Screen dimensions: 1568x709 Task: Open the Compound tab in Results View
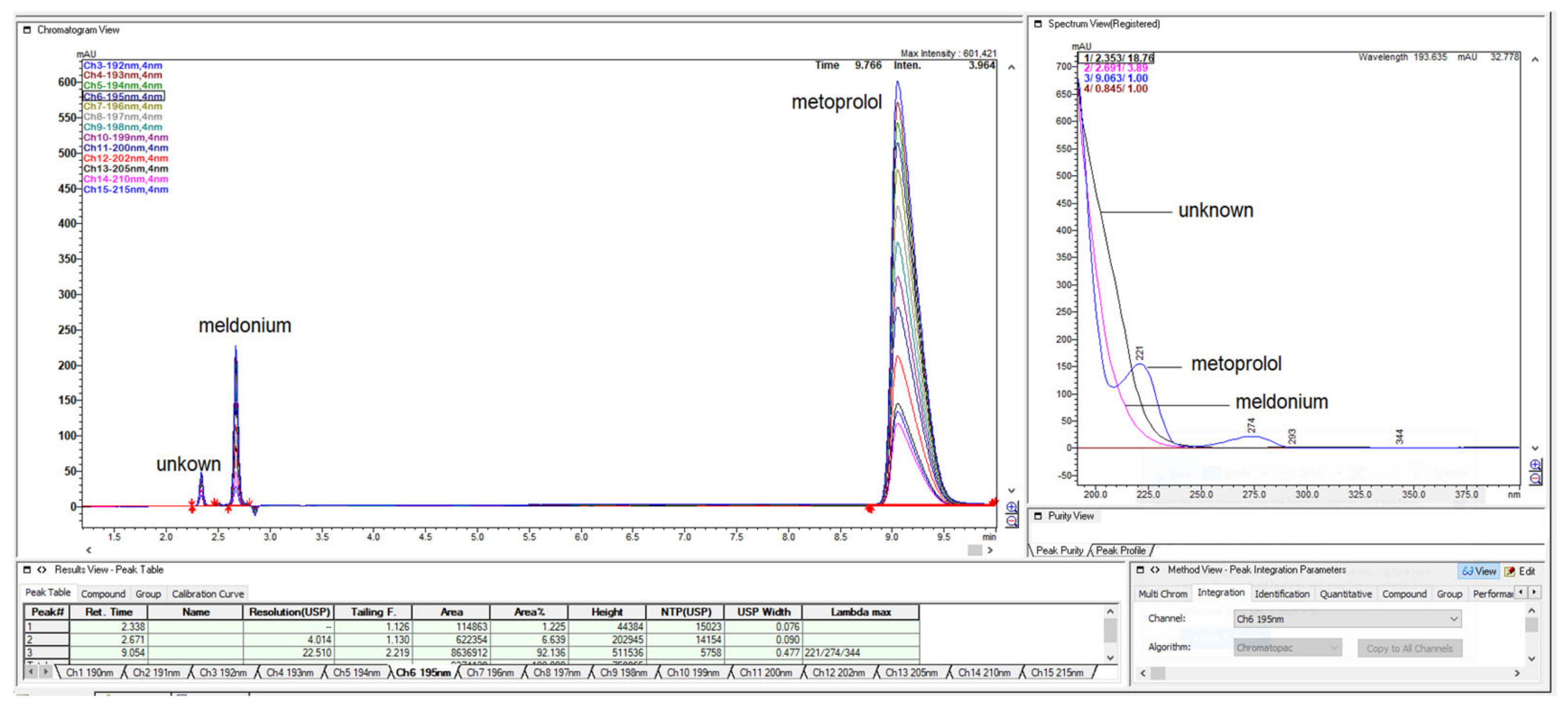pyautogui.click(x=103, y=594)
